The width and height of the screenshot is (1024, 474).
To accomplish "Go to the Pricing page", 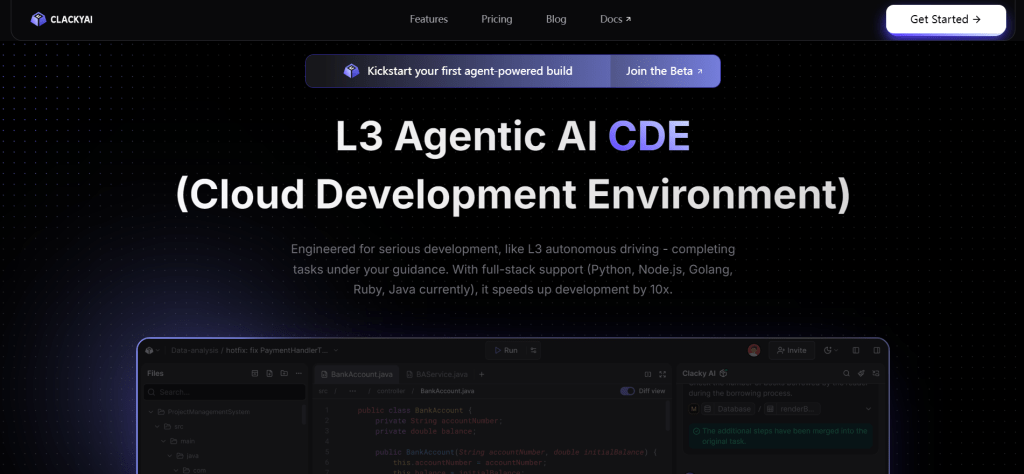I will [x=496, y=19].
